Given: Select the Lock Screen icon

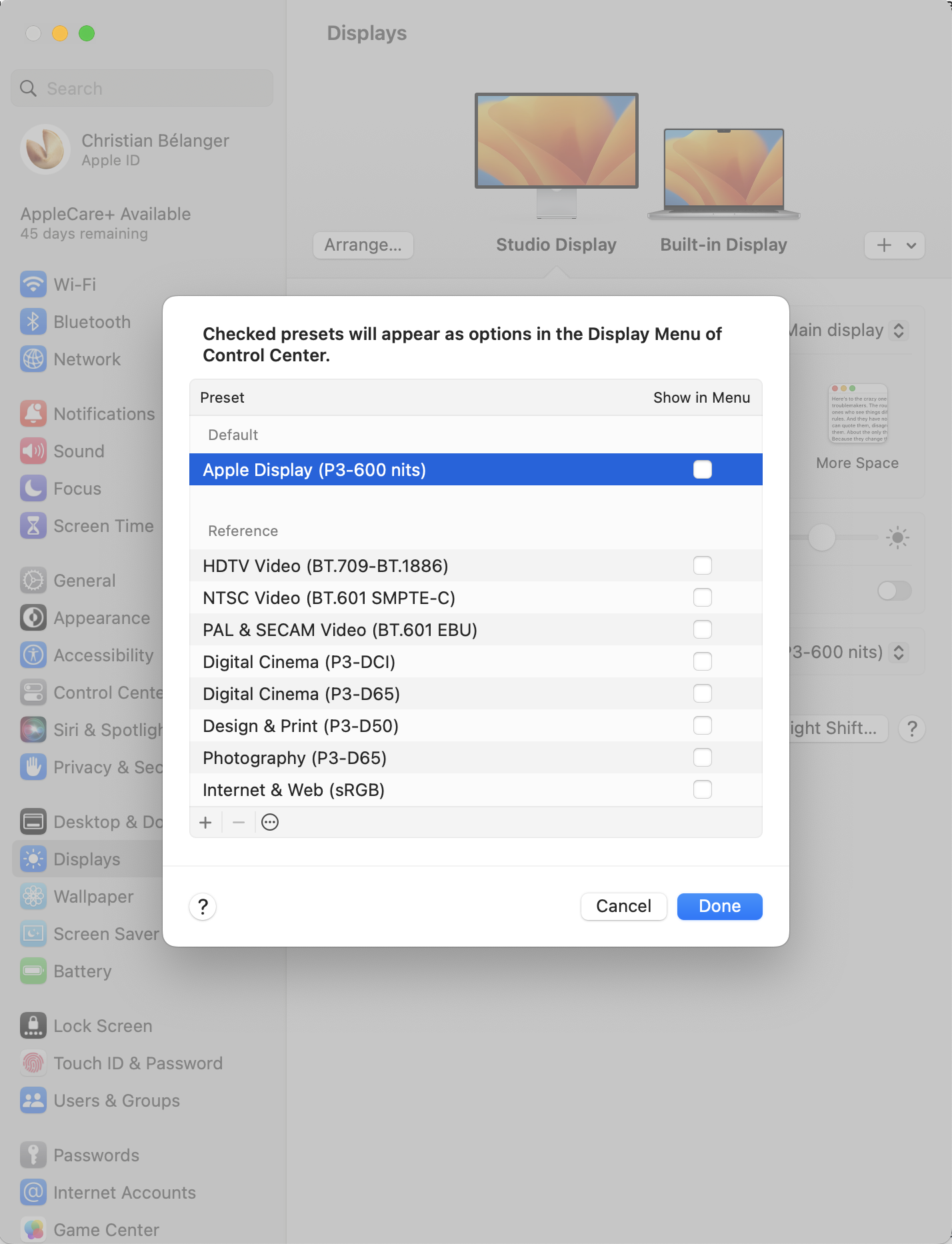Looking at the screenshot, I should (x=33, y=1026).
